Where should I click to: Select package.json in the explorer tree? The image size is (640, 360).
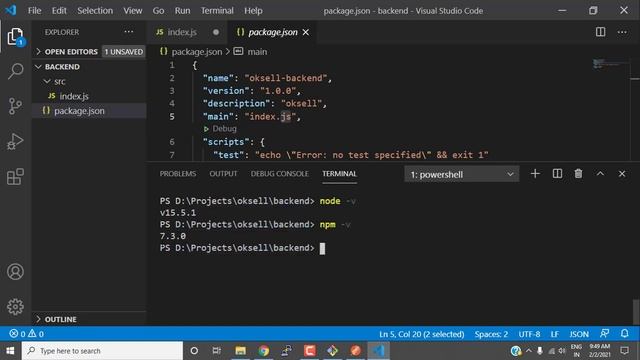coord(89,111)
